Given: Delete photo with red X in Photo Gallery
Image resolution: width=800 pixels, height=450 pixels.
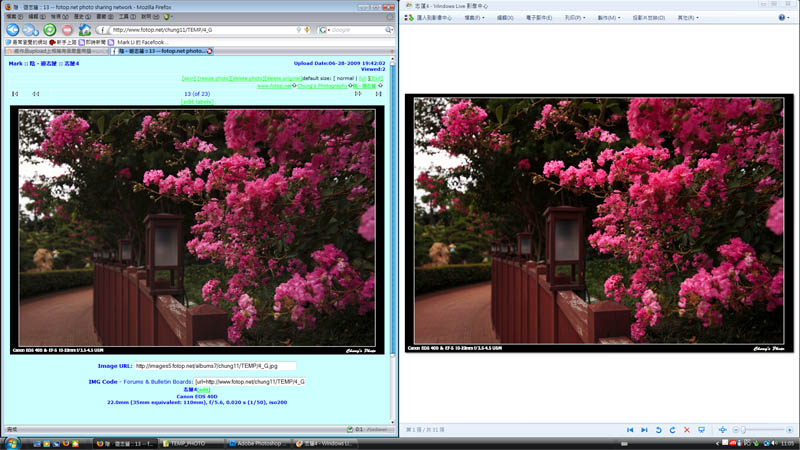Looking at the screenshot, I should (687, 430).
